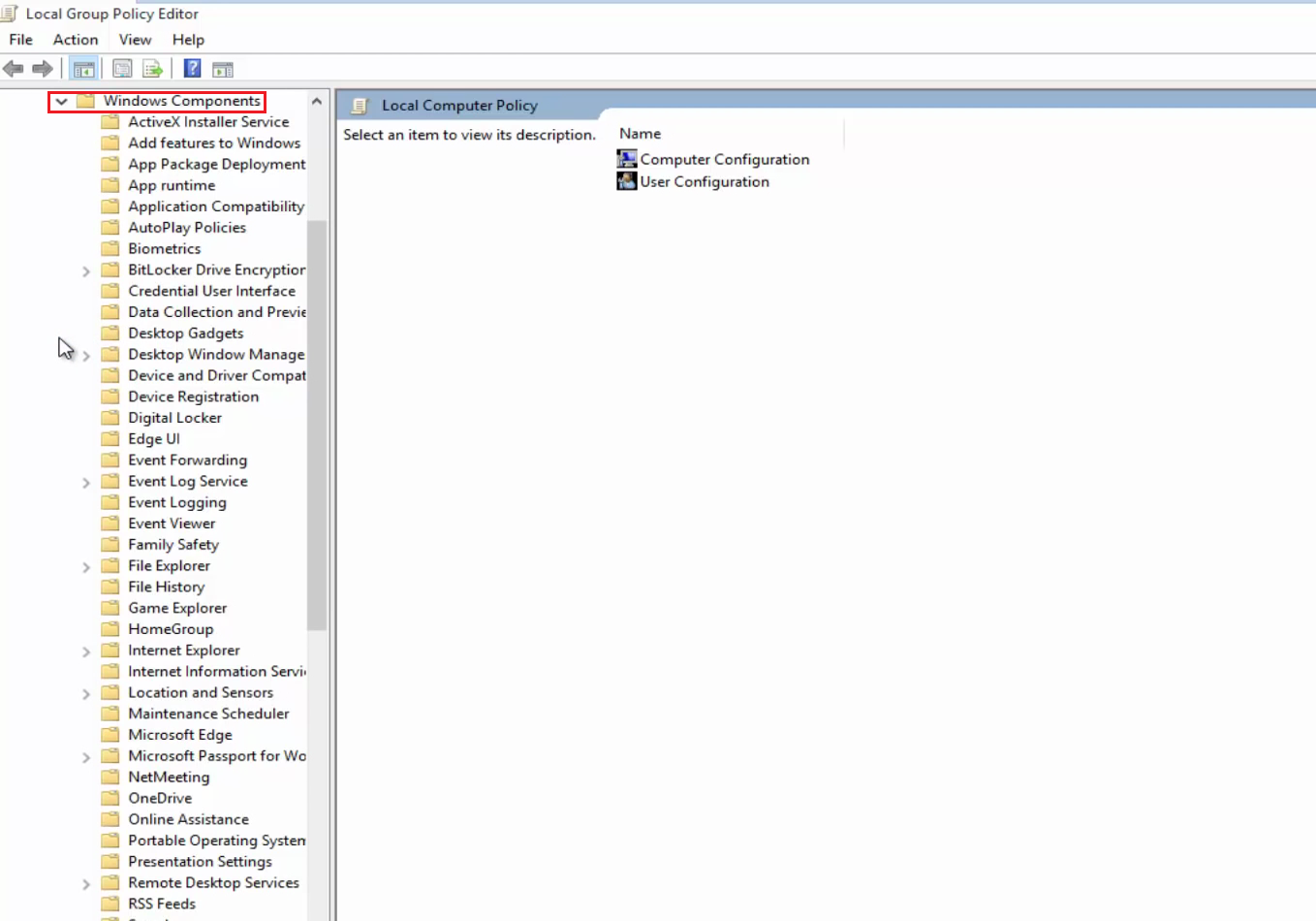This screenshot has width=1316, height=921.
Task: Open the blue Help question-mark icon
Action: 193,69
